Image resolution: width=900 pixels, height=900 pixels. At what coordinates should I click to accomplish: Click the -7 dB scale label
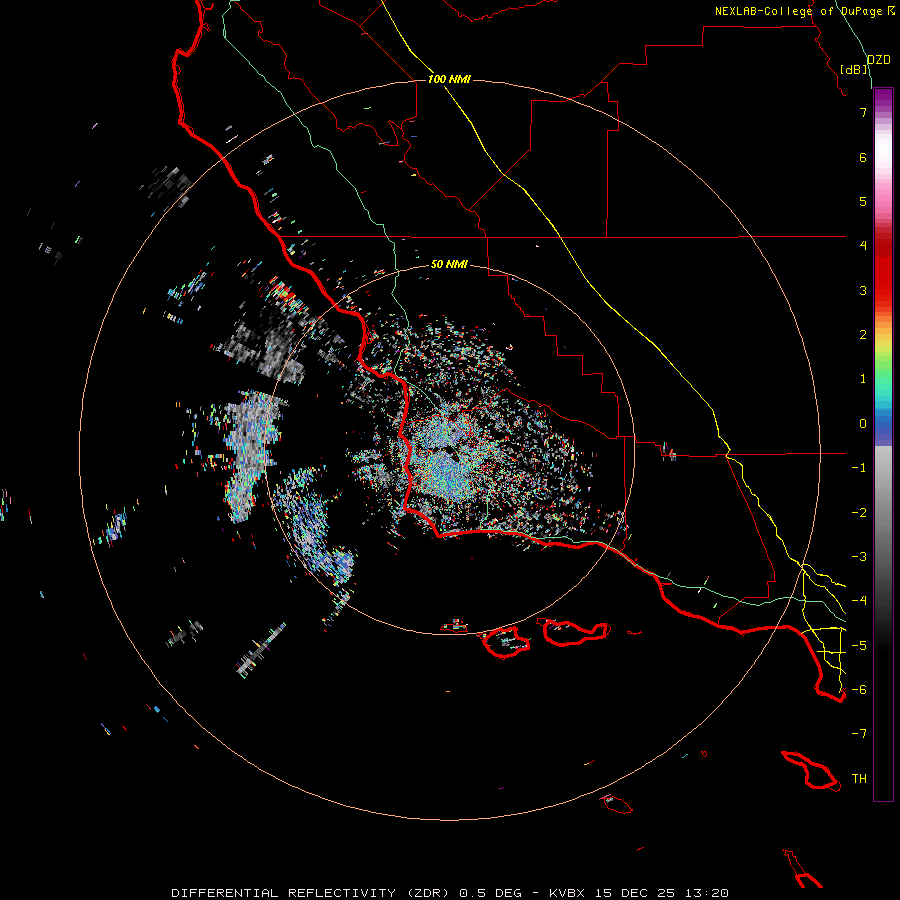coord(859,734)
